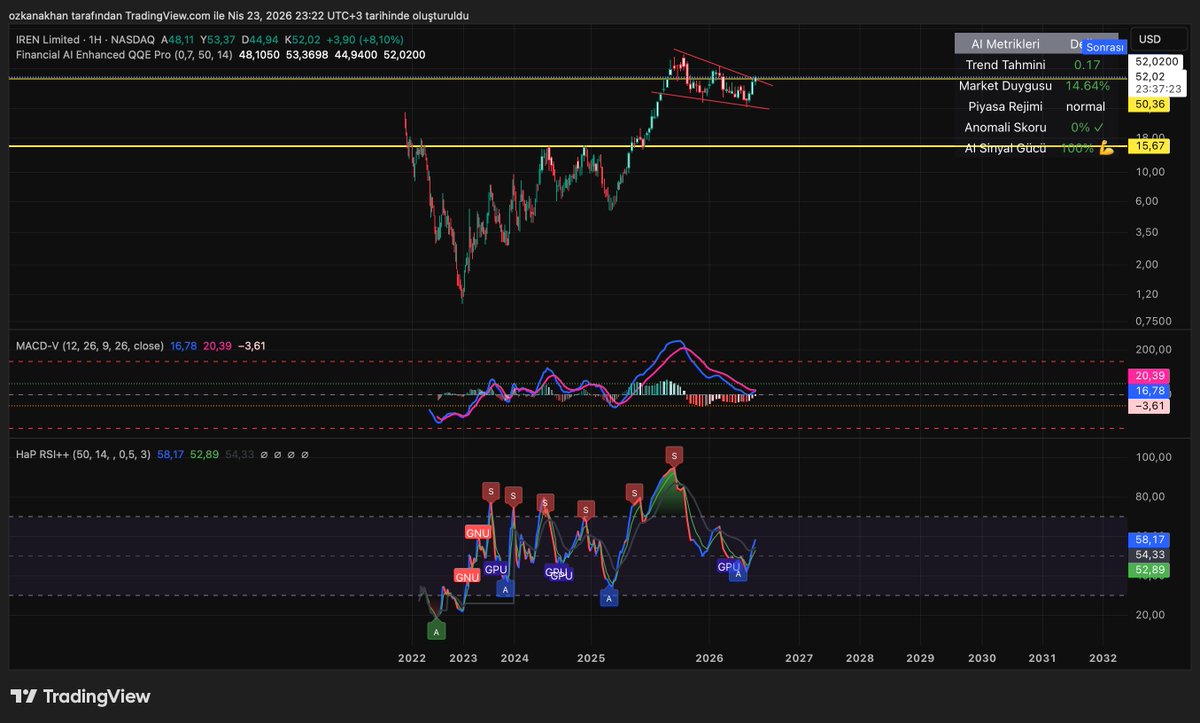Click the 14.64% sentiment value

coord(1086,86)
